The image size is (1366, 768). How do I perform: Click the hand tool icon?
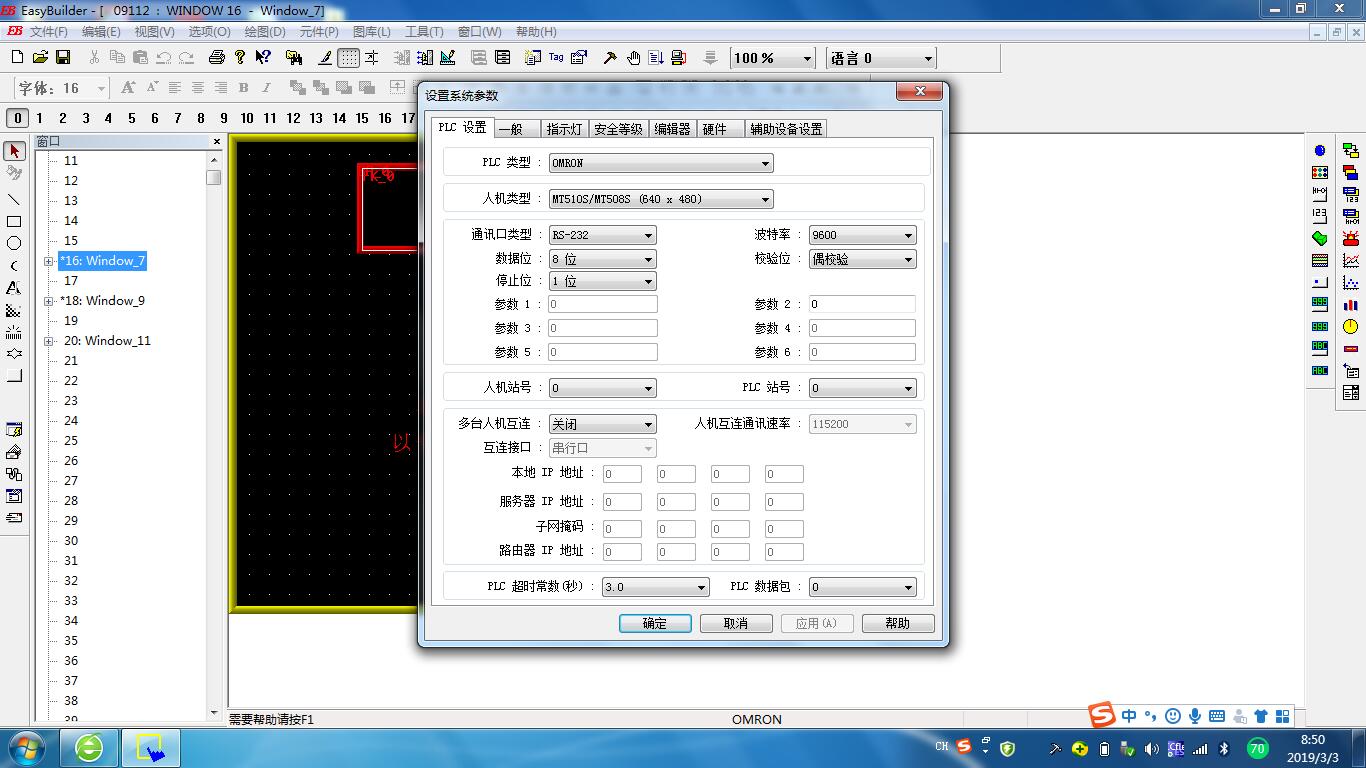tap(633, 58)
